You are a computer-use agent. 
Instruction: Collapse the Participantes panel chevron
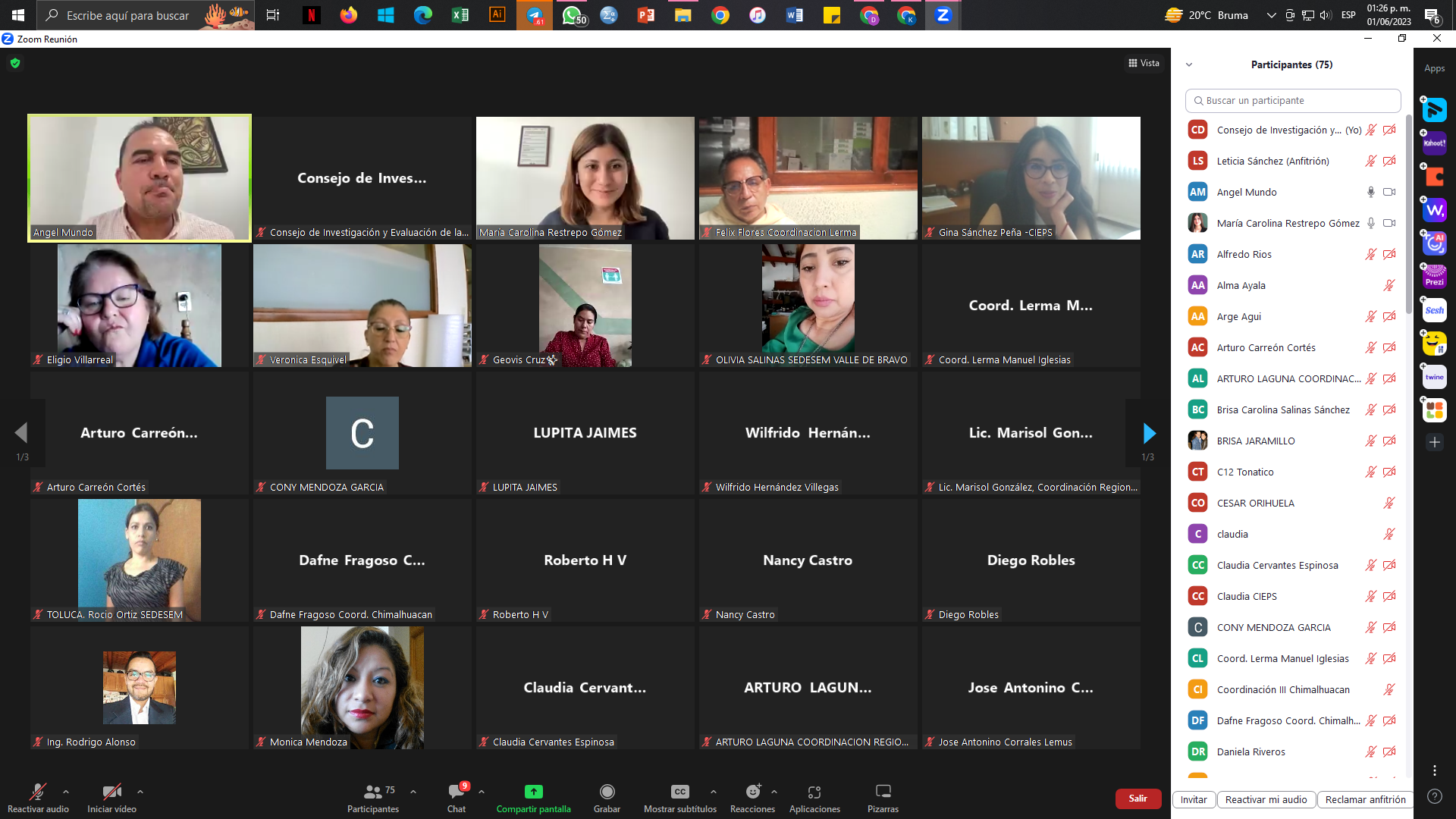tap(1189, 64)
